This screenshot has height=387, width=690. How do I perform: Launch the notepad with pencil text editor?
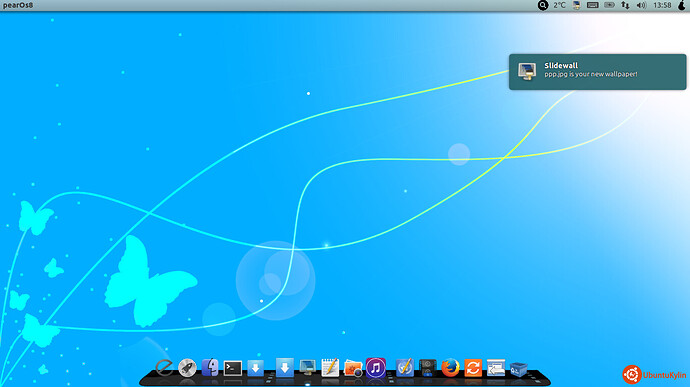[x=330, y=368]
